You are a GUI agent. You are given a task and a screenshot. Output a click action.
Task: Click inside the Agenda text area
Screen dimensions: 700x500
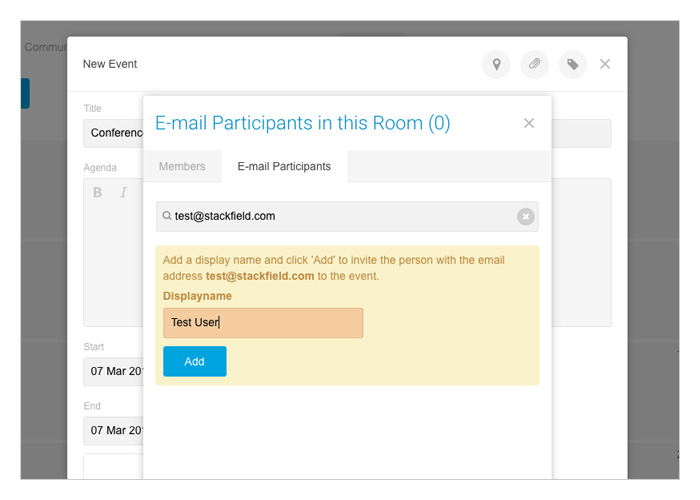point(113,263)
